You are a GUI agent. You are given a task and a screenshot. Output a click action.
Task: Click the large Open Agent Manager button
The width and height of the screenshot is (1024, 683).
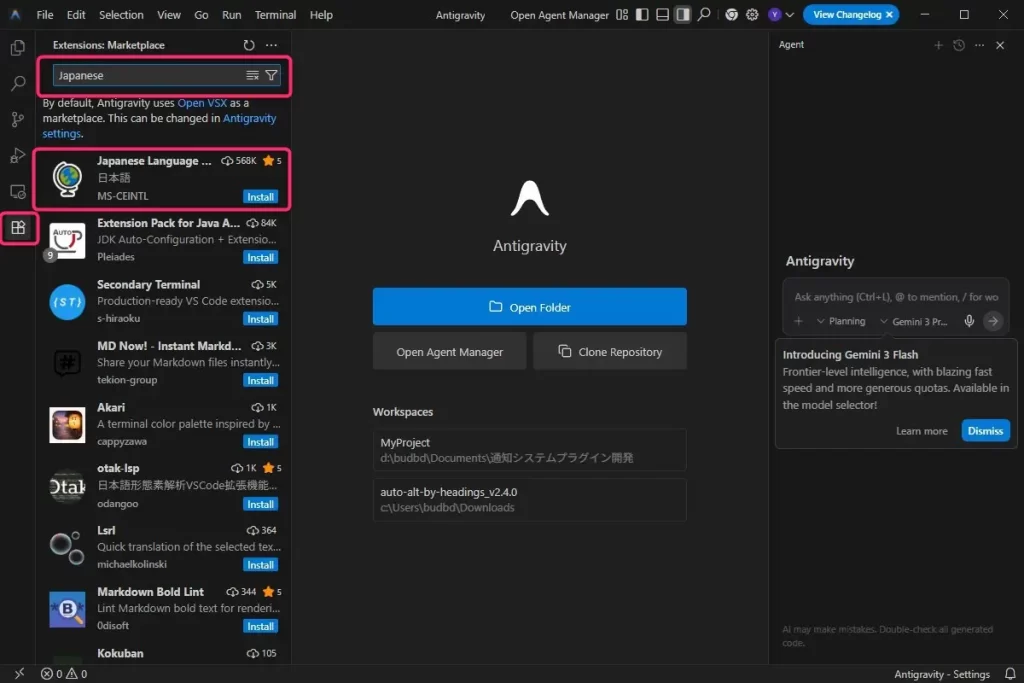[x=449, y=351]
